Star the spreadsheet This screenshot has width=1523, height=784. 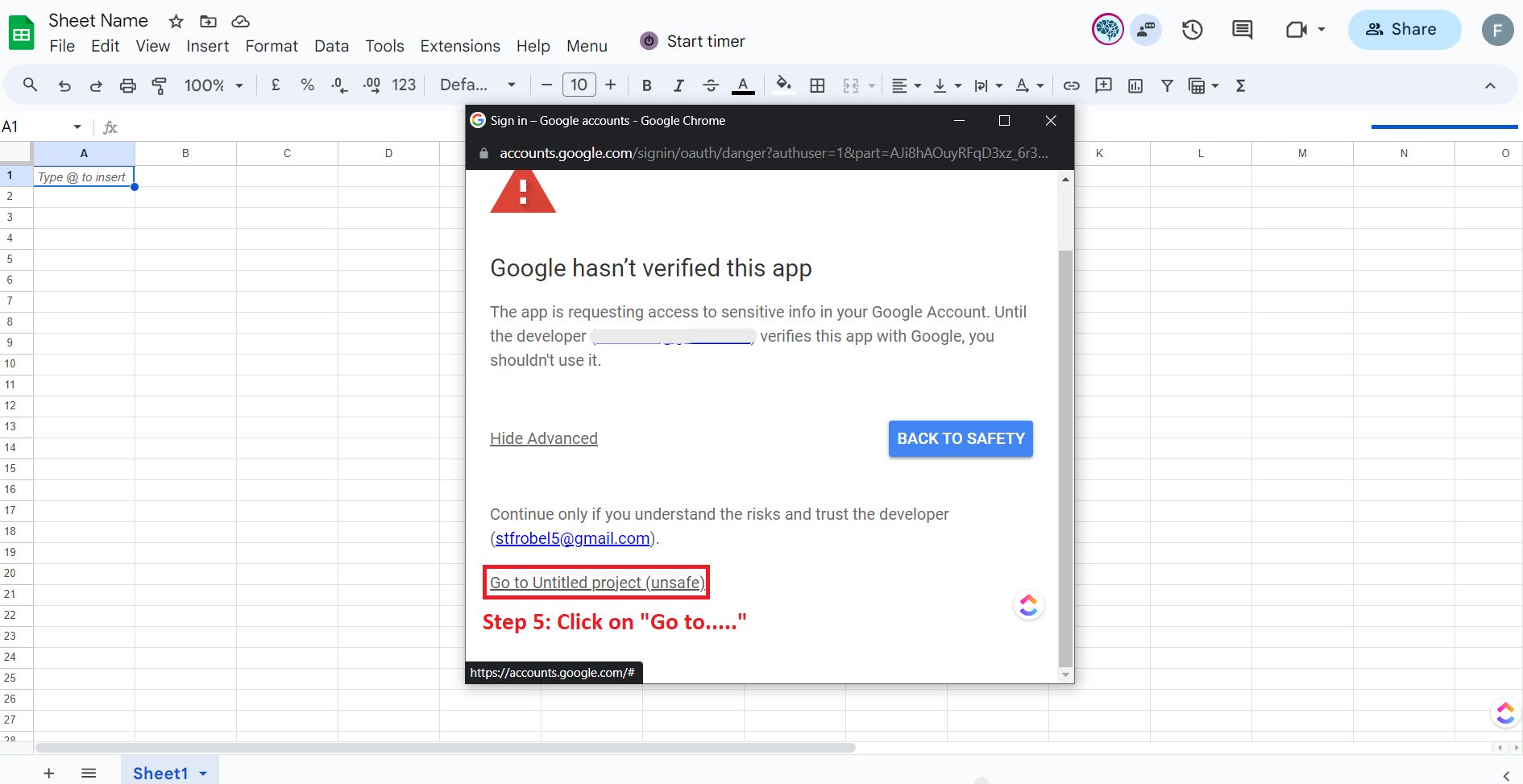tap(176, 22)
